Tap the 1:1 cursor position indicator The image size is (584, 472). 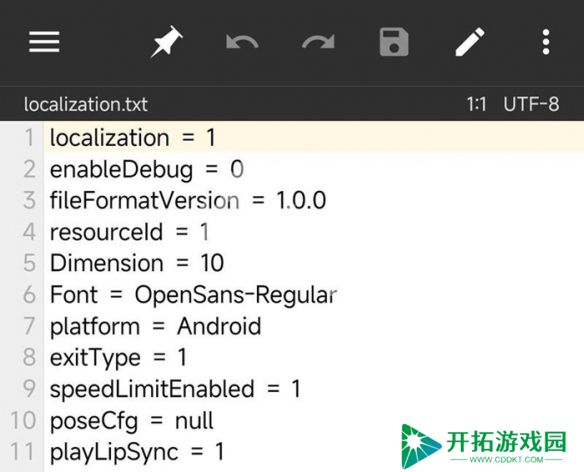[x=477, y=104]
